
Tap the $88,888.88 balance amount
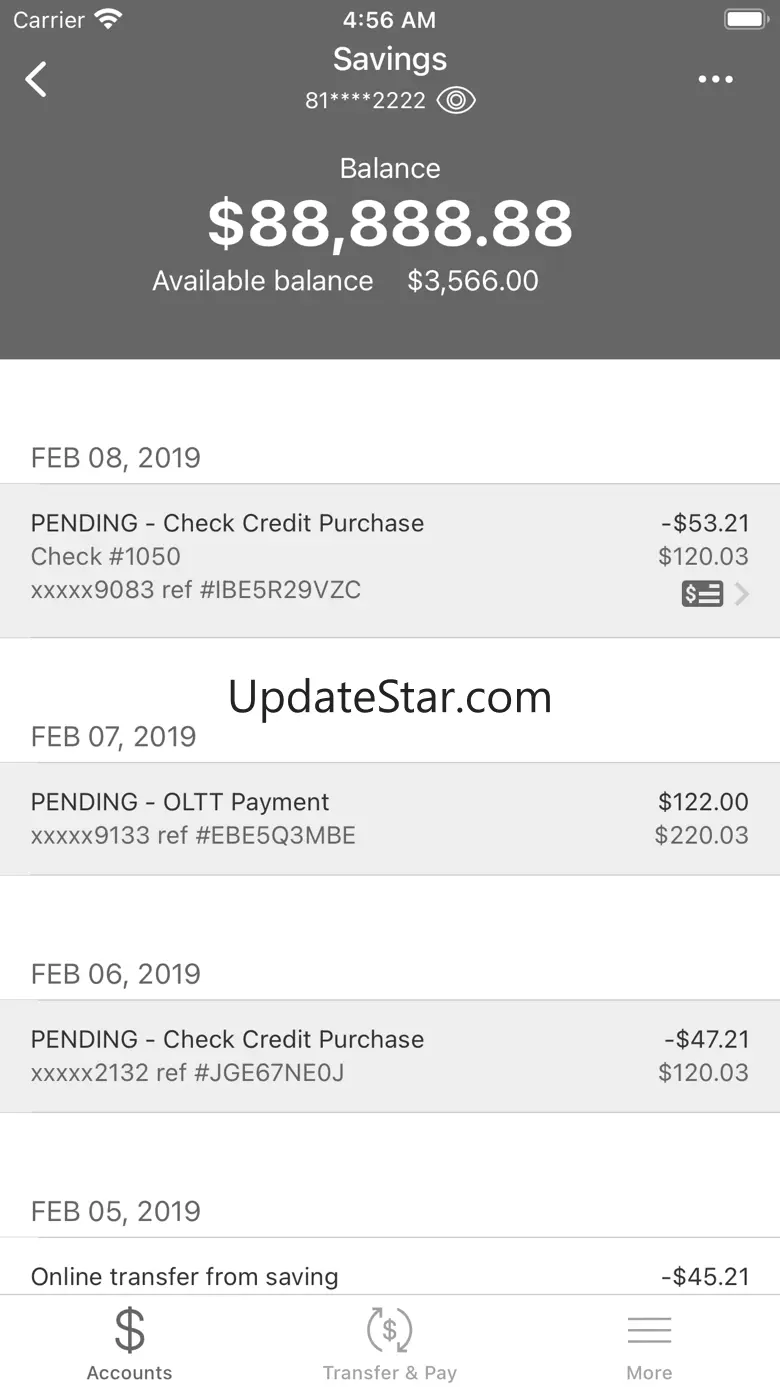(390, 224)
